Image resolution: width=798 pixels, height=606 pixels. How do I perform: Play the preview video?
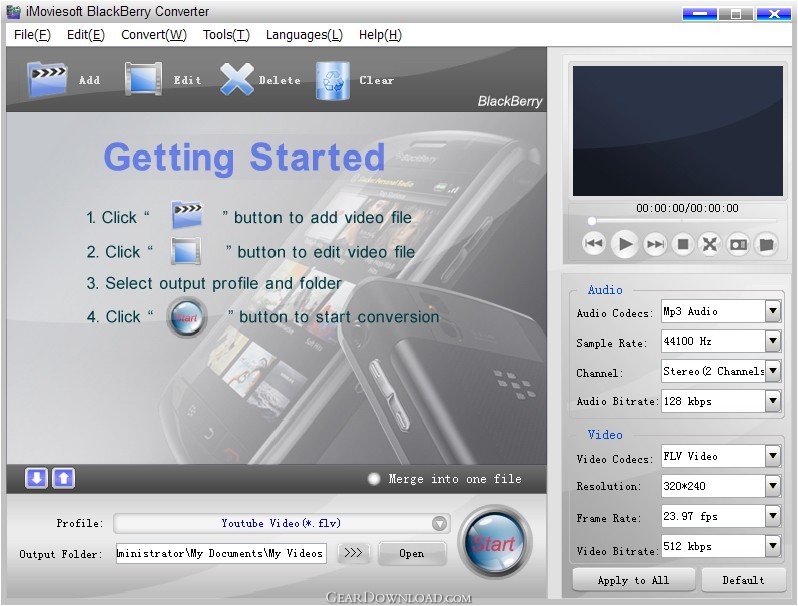point(624,244)
